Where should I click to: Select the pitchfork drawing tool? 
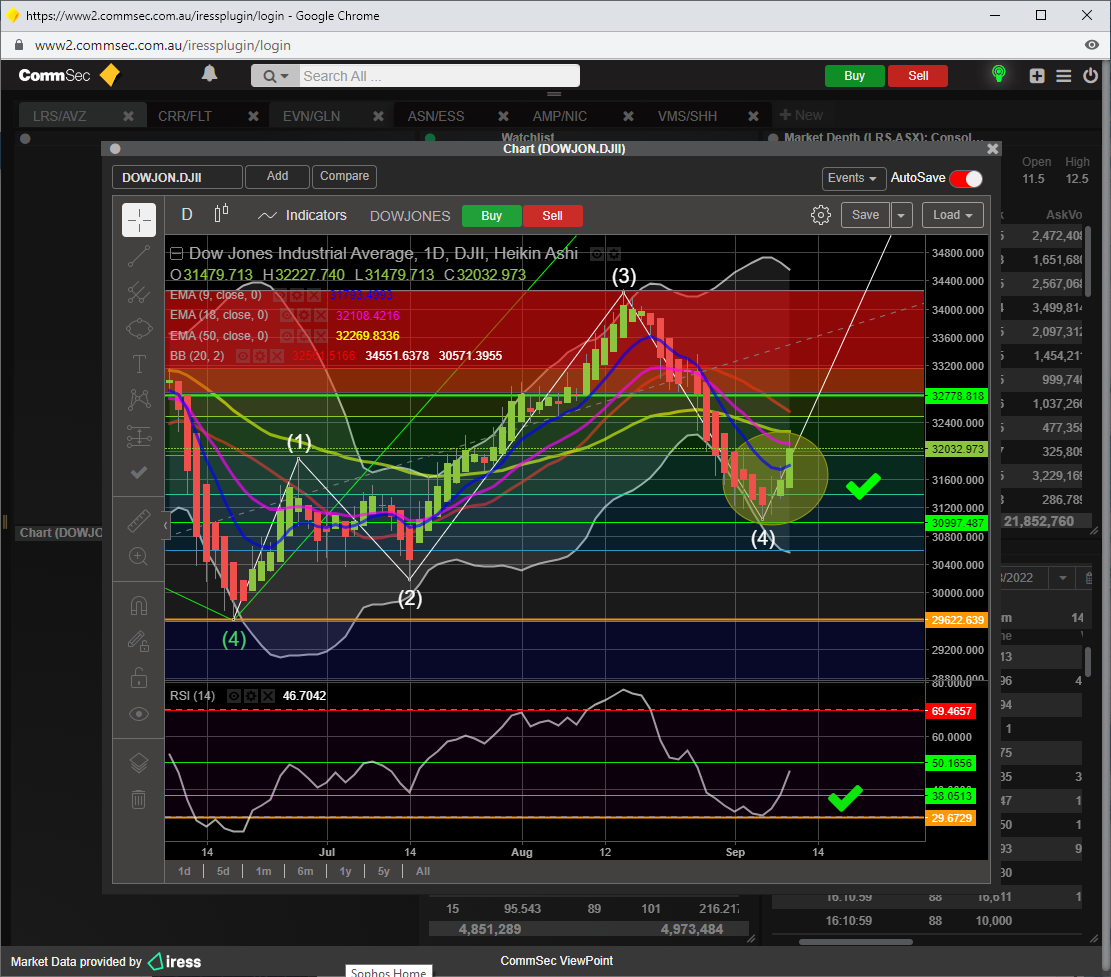tap(139, 292)
